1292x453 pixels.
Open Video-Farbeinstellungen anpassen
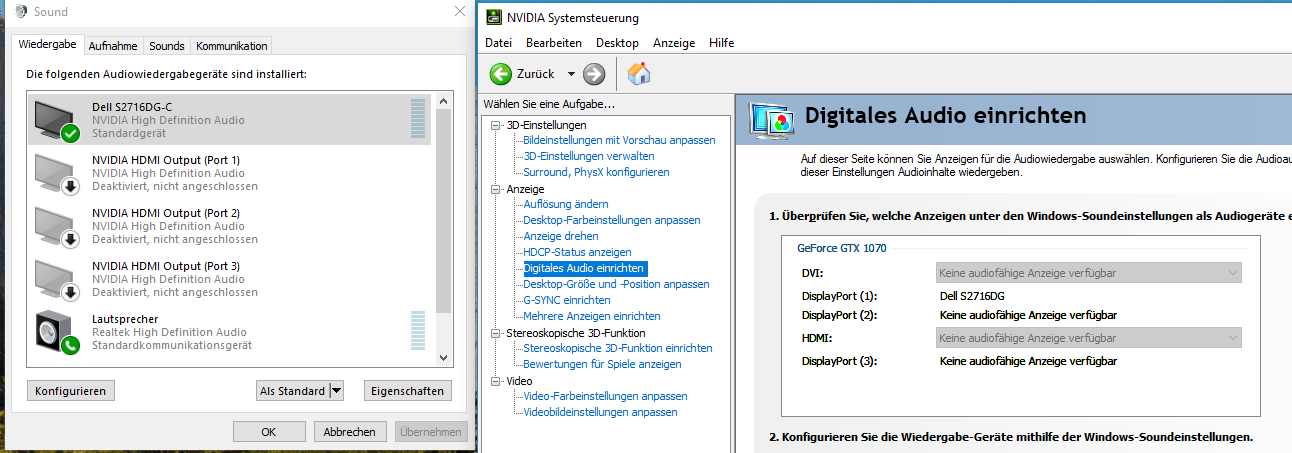604,396
